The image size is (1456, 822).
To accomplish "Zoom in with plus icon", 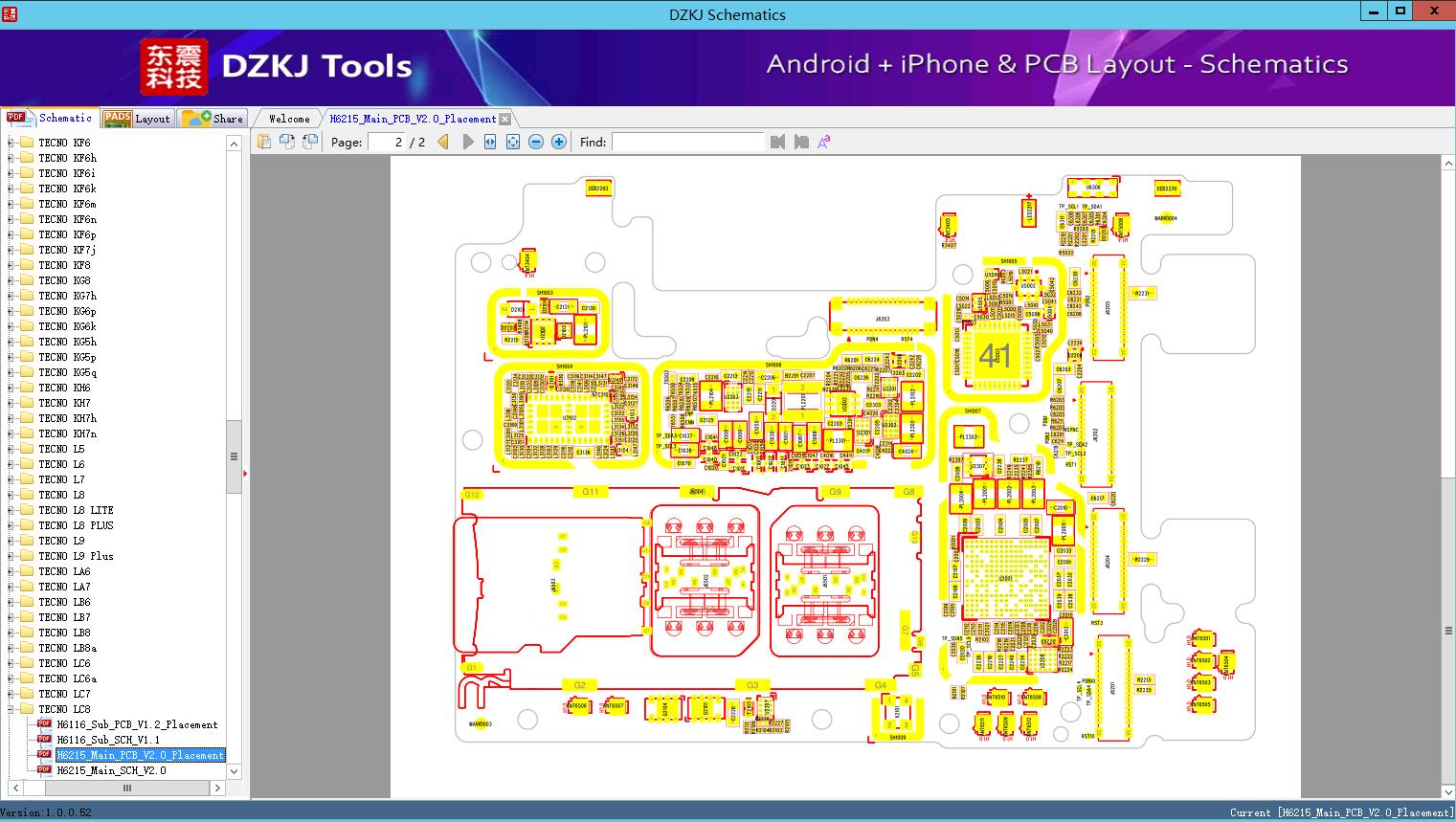I will point(559,142).
